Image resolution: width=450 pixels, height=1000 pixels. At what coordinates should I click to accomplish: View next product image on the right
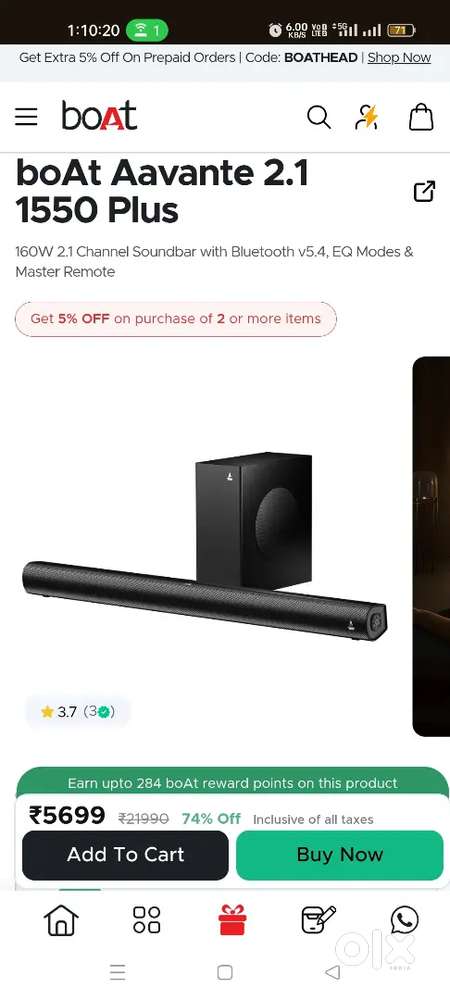point(432,546)
